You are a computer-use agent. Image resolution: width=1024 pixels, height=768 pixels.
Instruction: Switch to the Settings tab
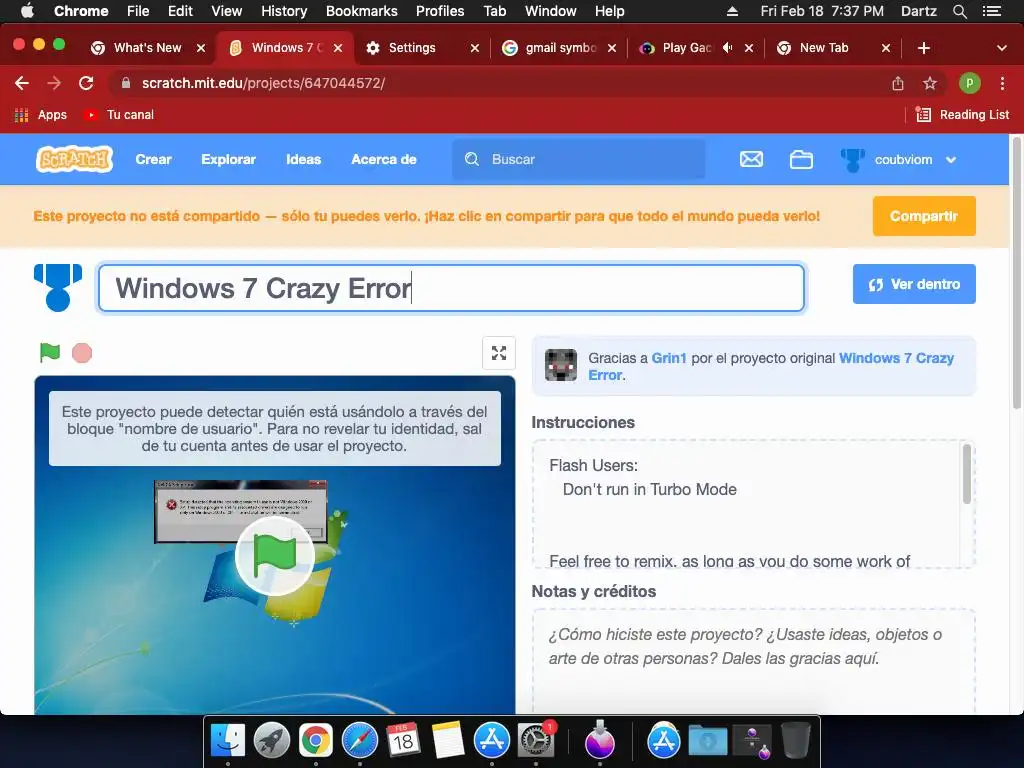(422, 48)
